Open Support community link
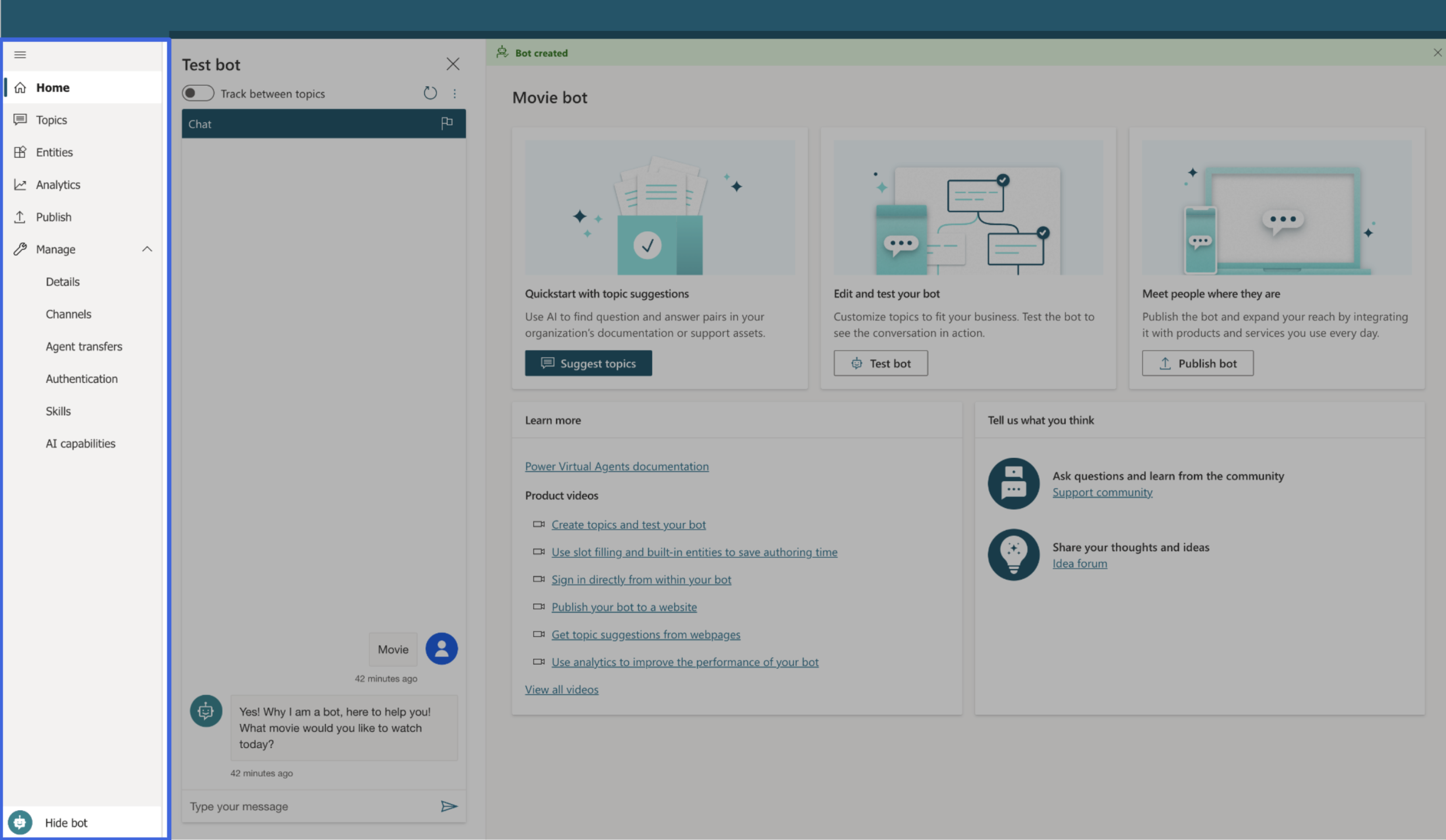The height and width of the screenshot is (840, 1446). pyautogui.click(x=1102, y=492)
